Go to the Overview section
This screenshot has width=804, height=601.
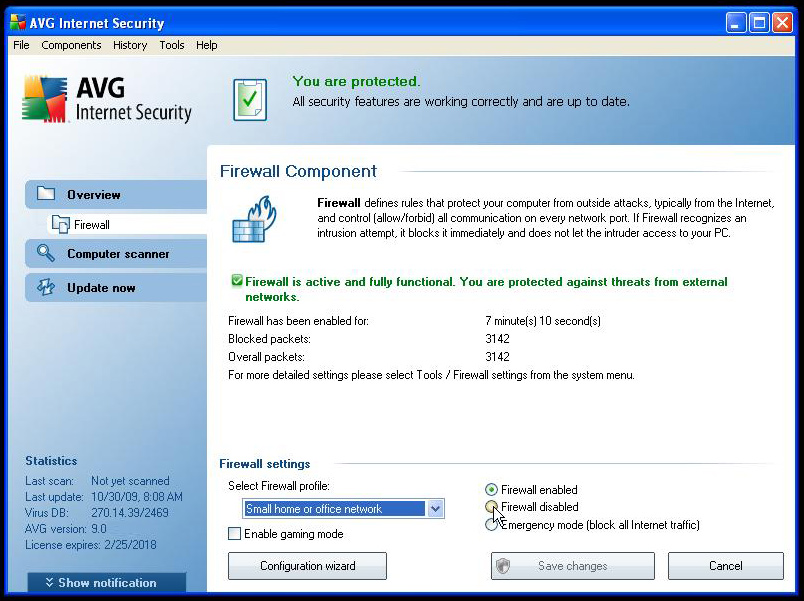click(116, 194)
